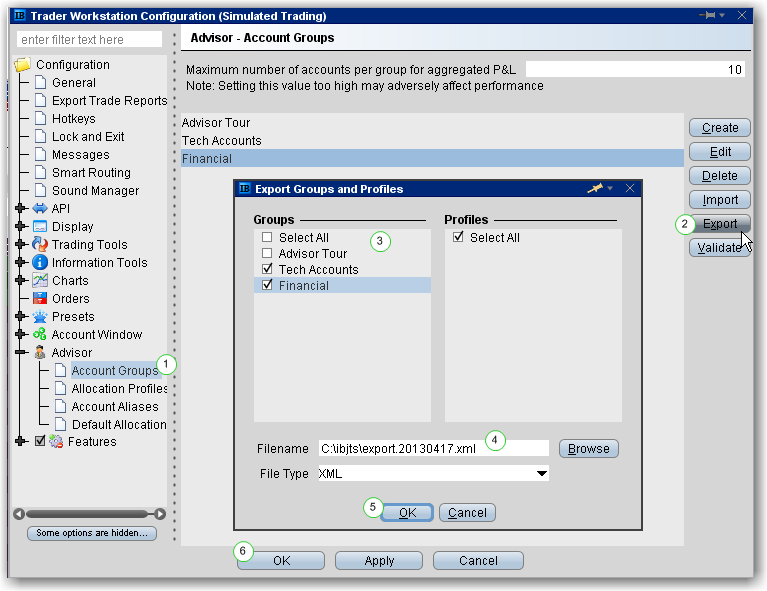The width and height of the screenshot is (767, 591).
Task: Uncheck the Tech Accounts group checkbox
Action: (x=267, y=270)
